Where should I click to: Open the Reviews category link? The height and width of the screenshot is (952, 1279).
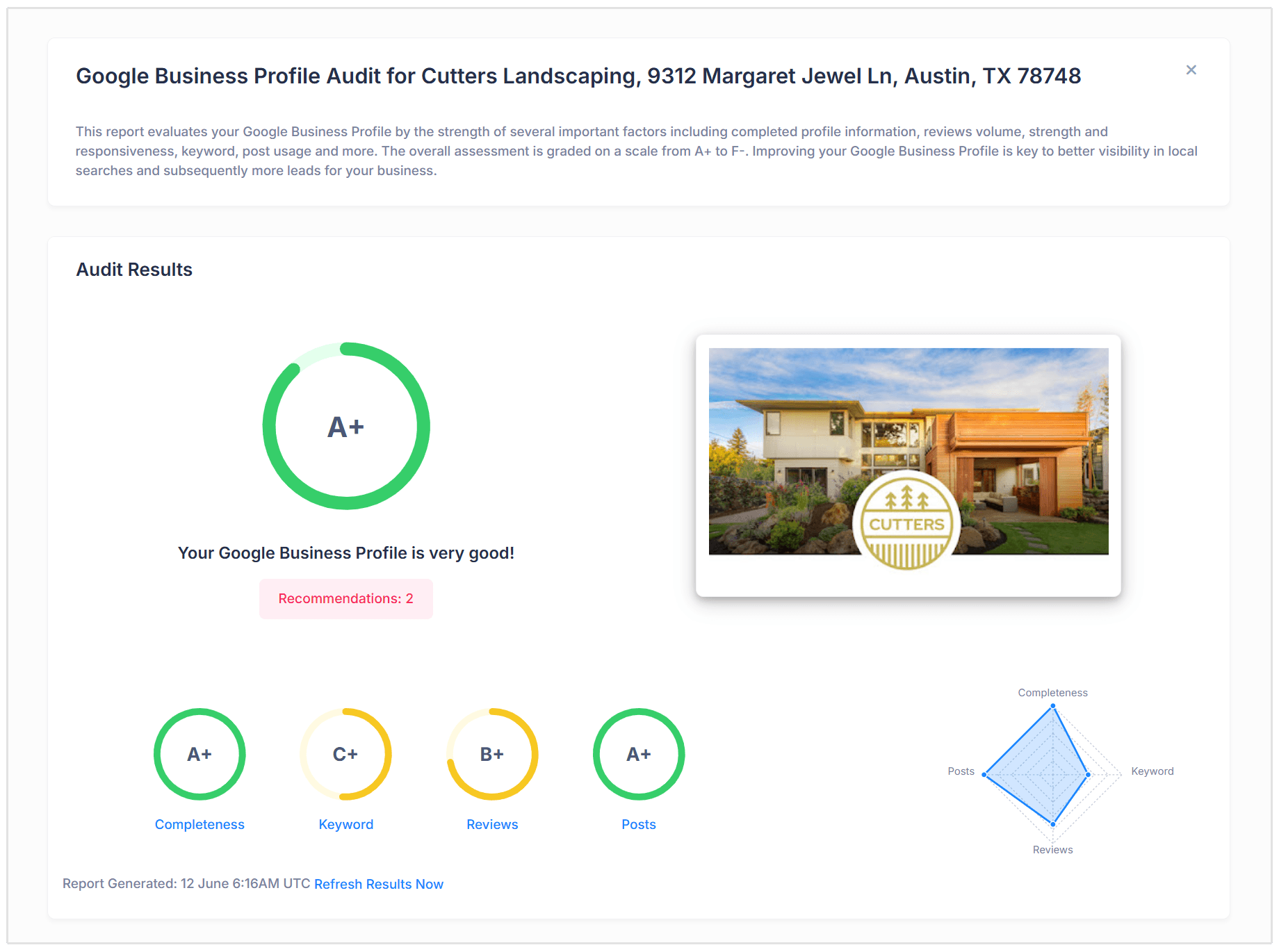point(492,824)
